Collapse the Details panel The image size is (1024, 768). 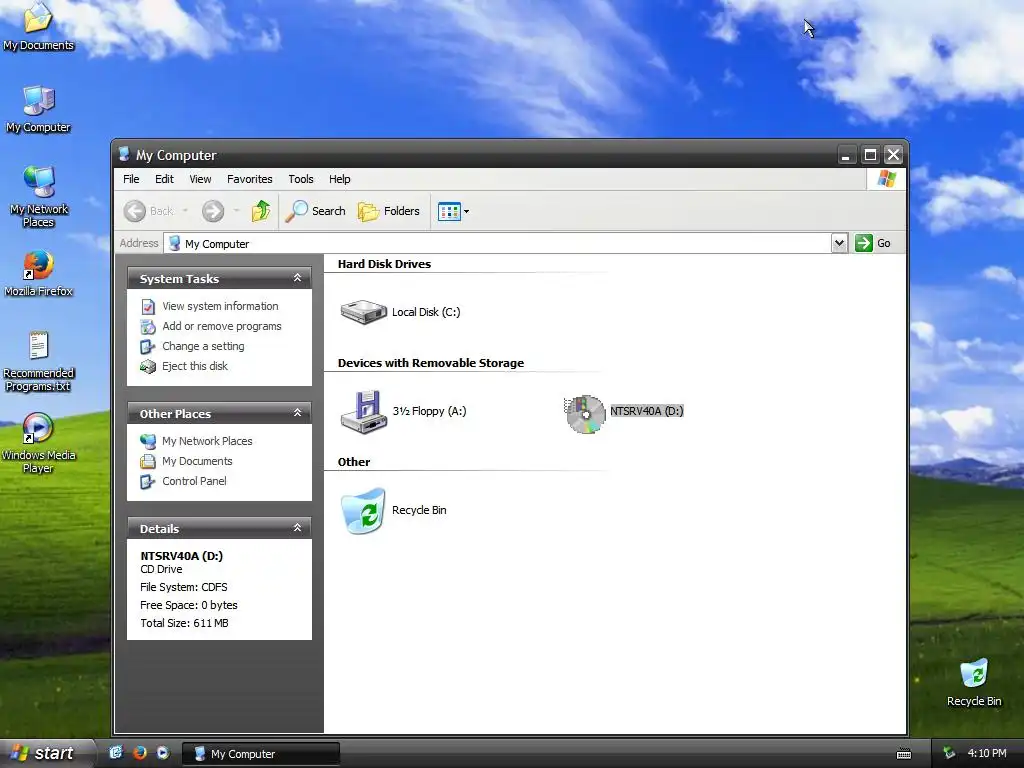click(x=297, y=528)
